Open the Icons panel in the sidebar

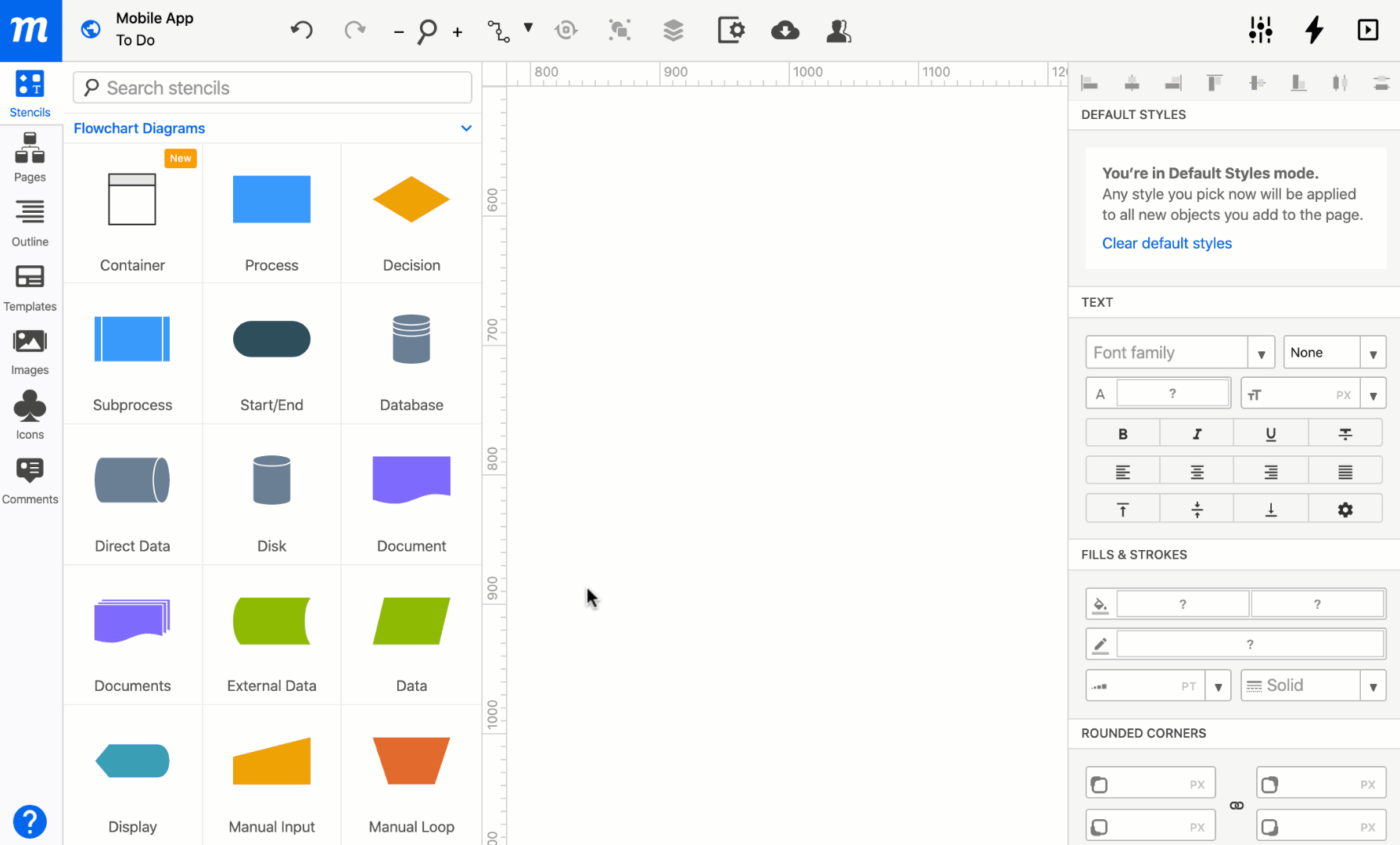coord(30,413)
